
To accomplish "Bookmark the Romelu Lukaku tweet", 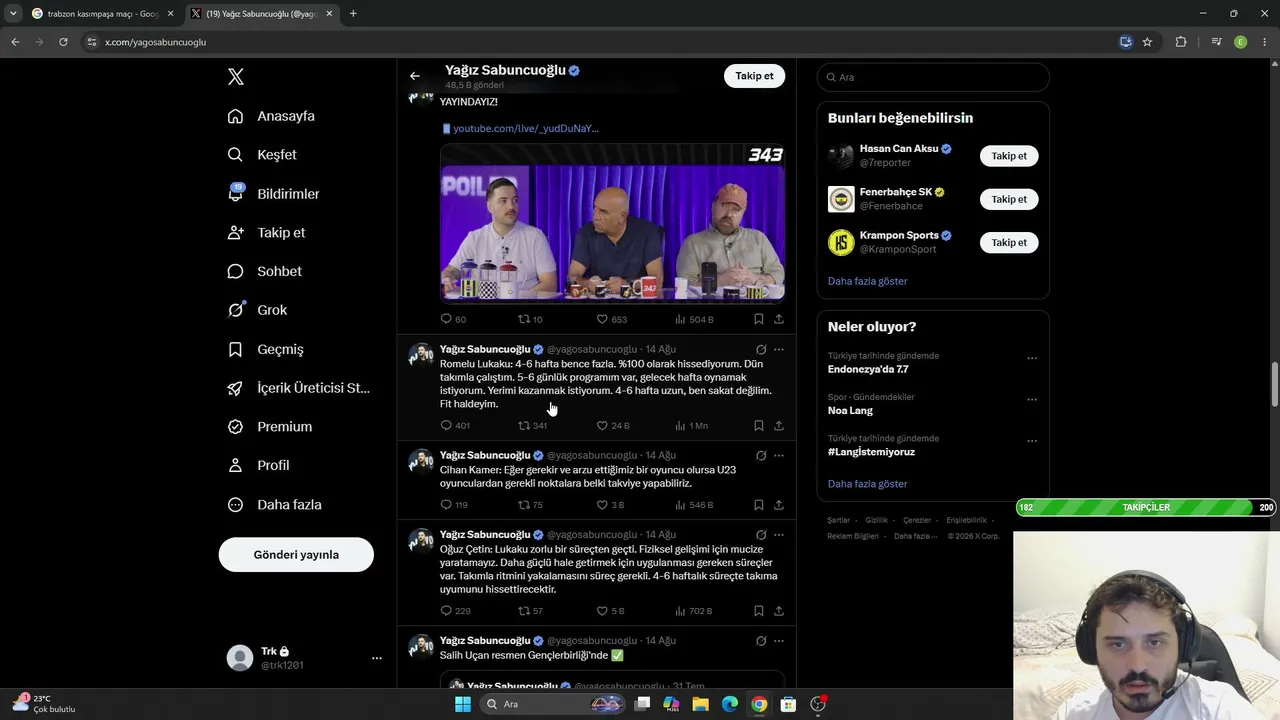I will pos(759,426).
